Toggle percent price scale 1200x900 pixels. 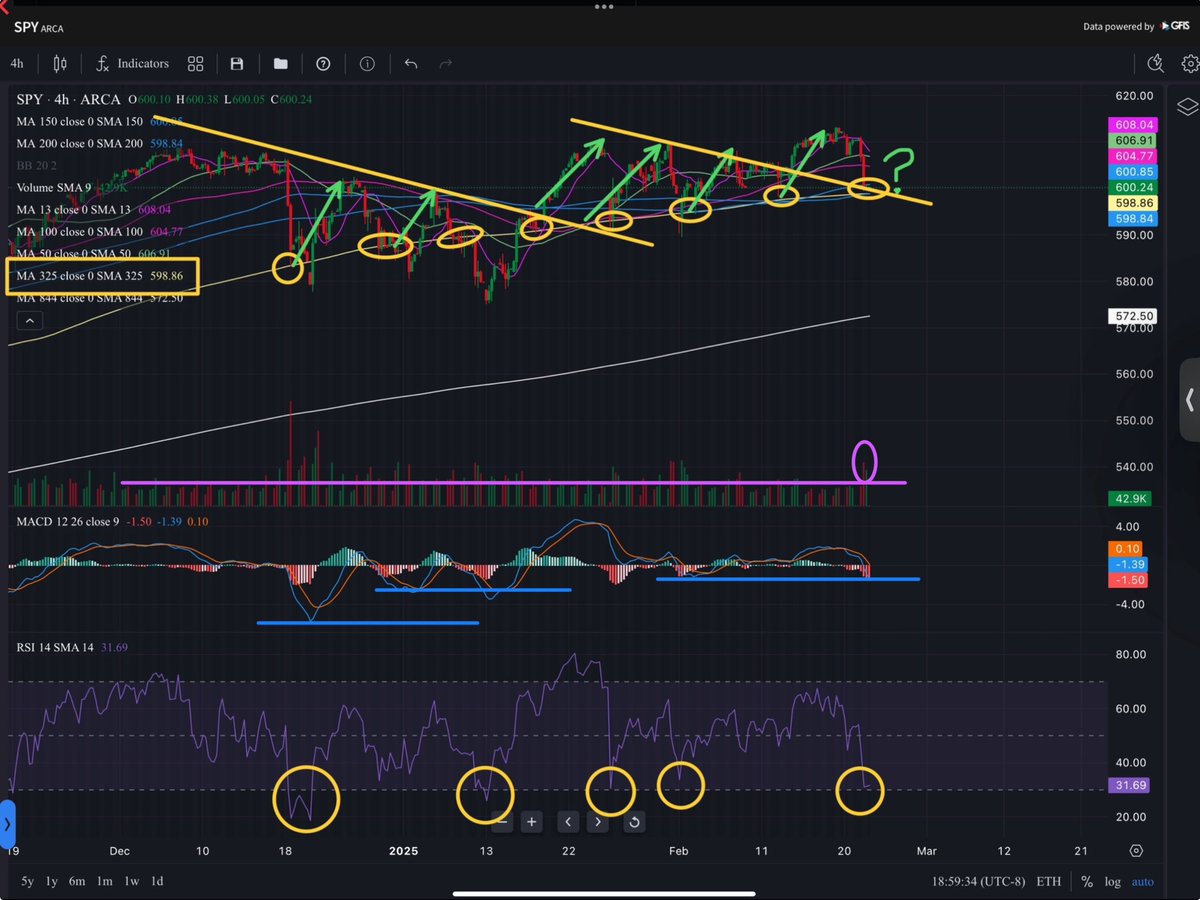pos(1086,881)
